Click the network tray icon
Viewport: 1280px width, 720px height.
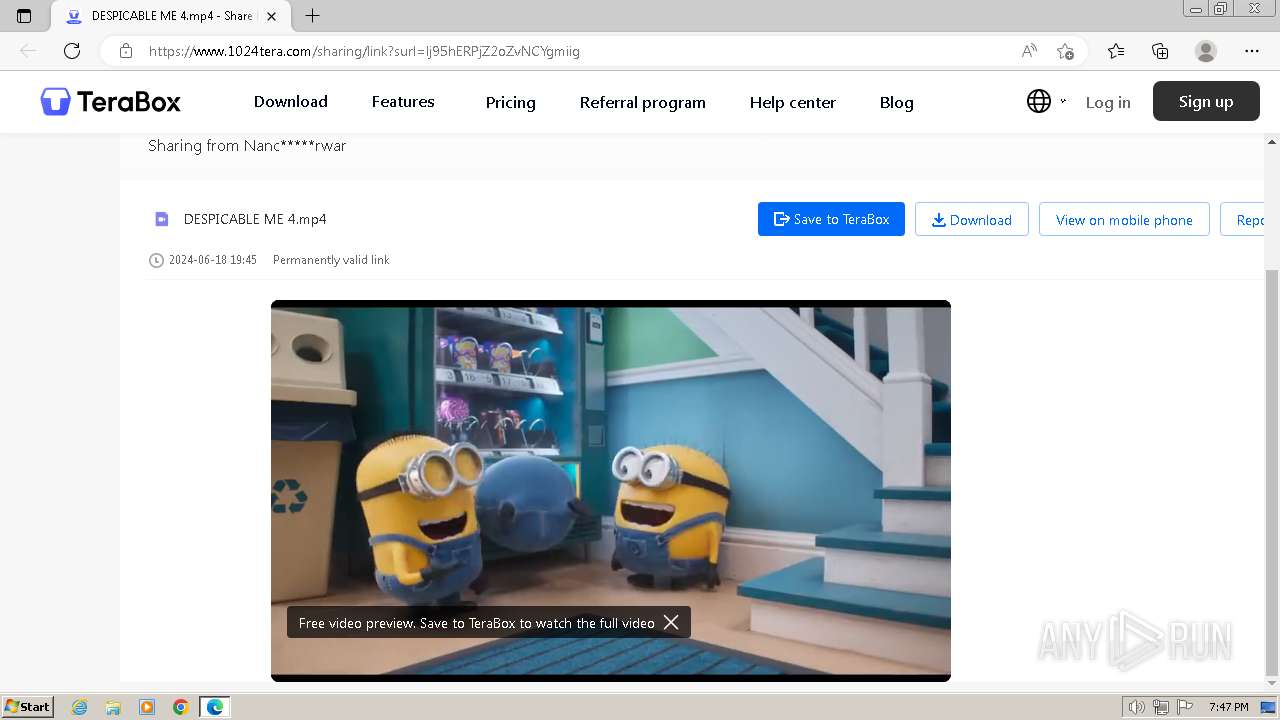click(x=1161, y=707)
